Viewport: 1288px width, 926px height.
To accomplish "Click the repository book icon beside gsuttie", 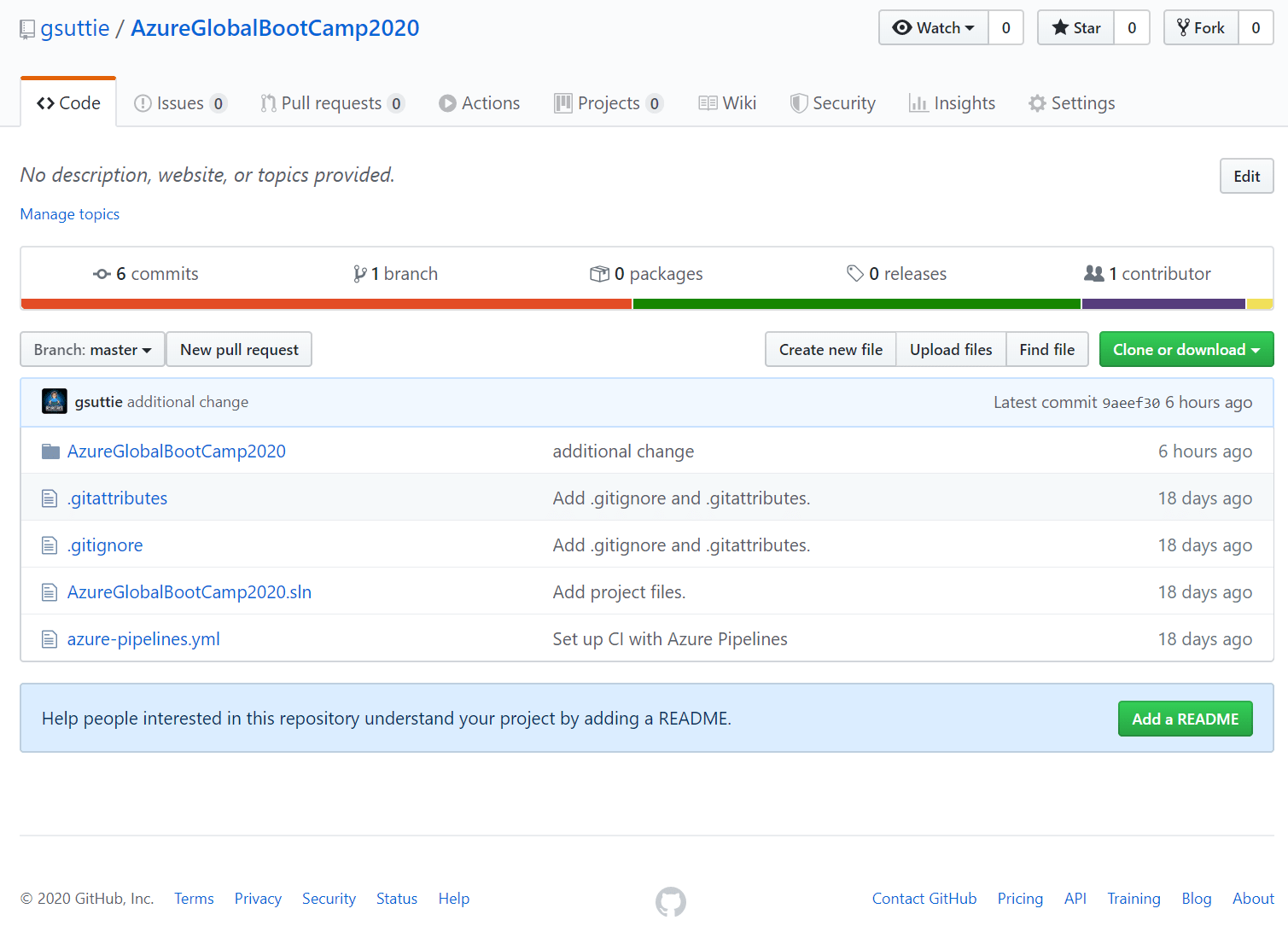I will [x=27, y=29].
